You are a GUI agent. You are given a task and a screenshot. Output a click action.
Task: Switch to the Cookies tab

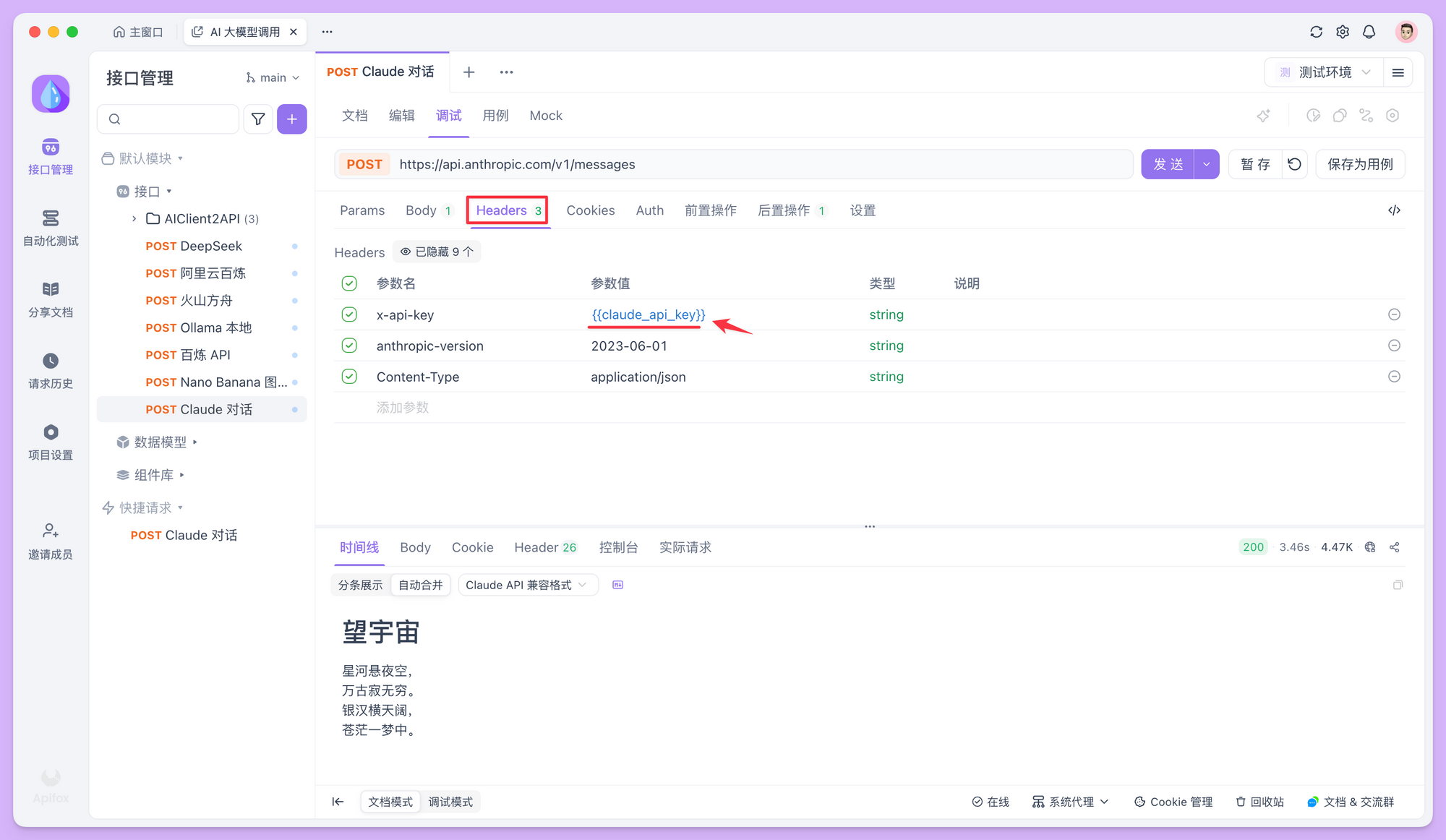pyautogui.click(x=590, y=210)
